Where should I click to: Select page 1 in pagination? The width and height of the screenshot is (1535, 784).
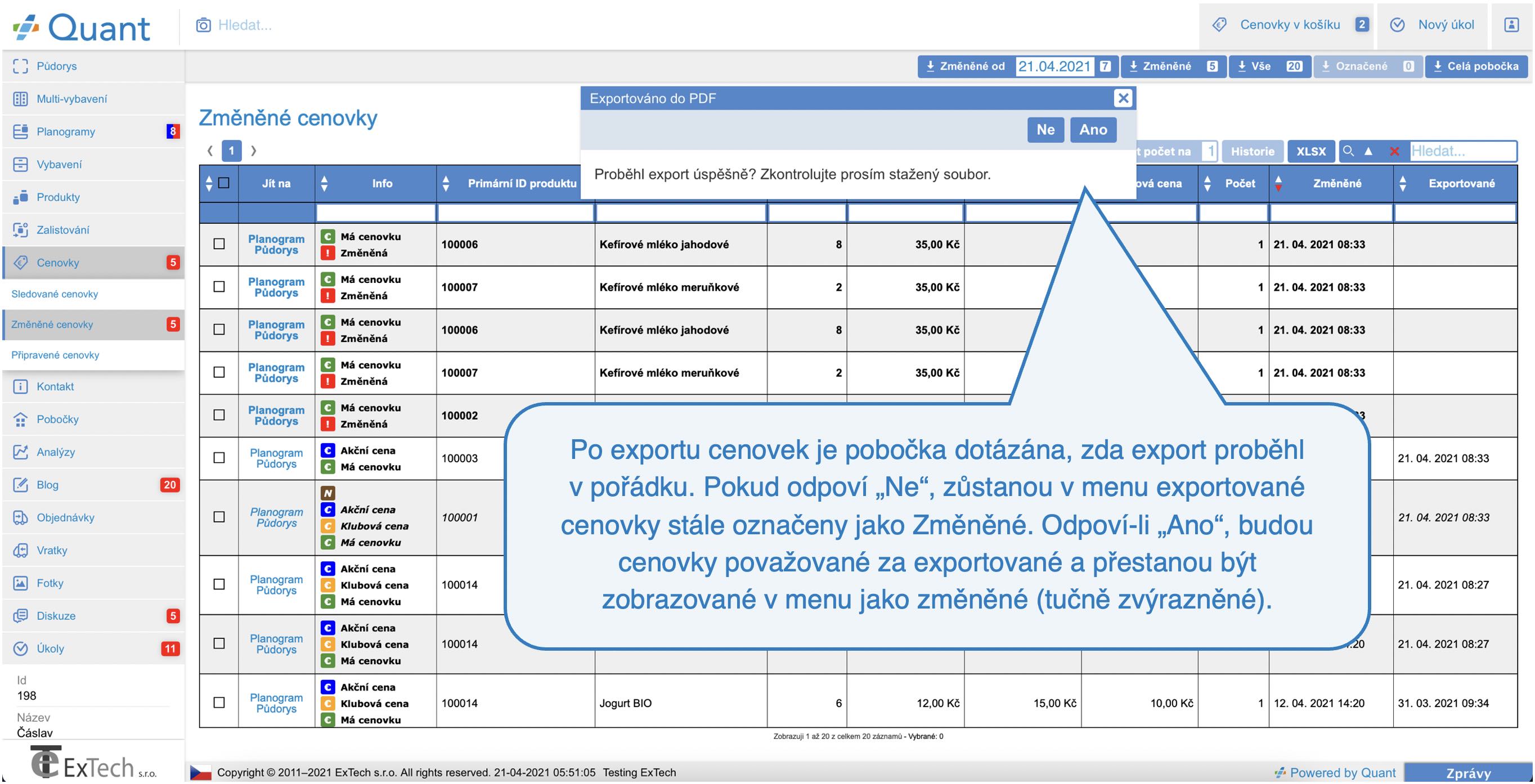coord(232,151)
